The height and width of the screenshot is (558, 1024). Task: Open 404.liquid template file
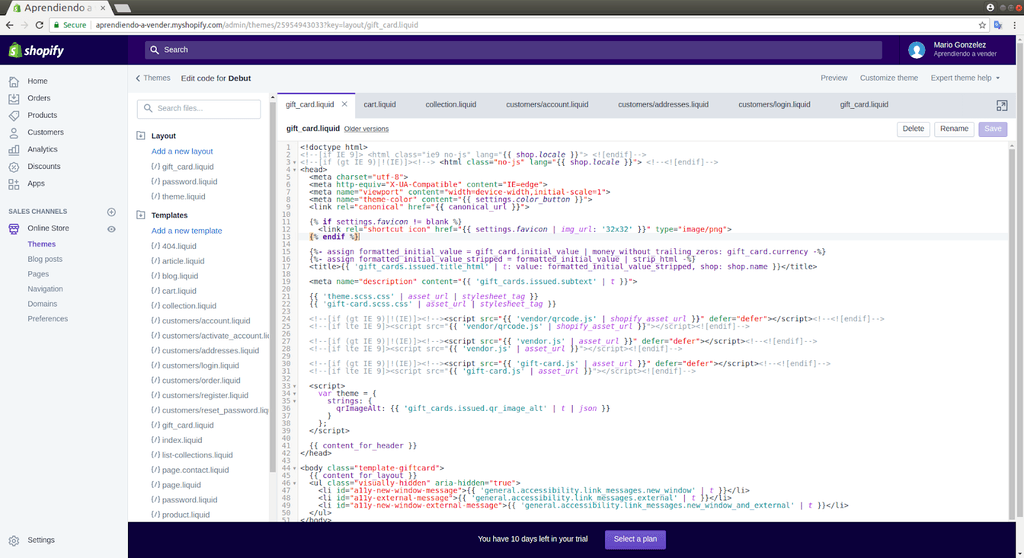coord(174,246)
